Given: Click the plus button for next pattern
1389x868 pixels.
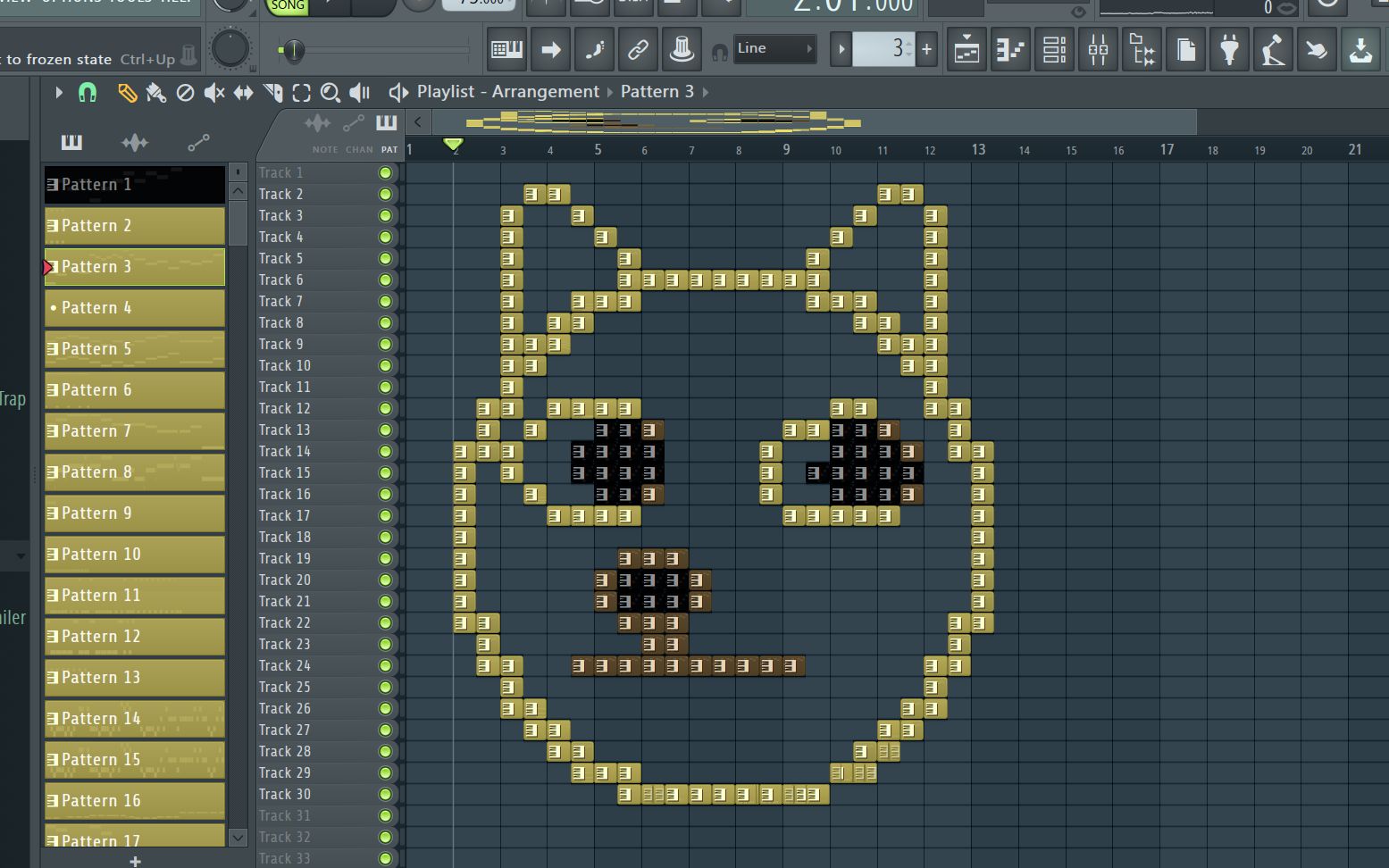Looking at the screenshot, I should click(926, 49).
